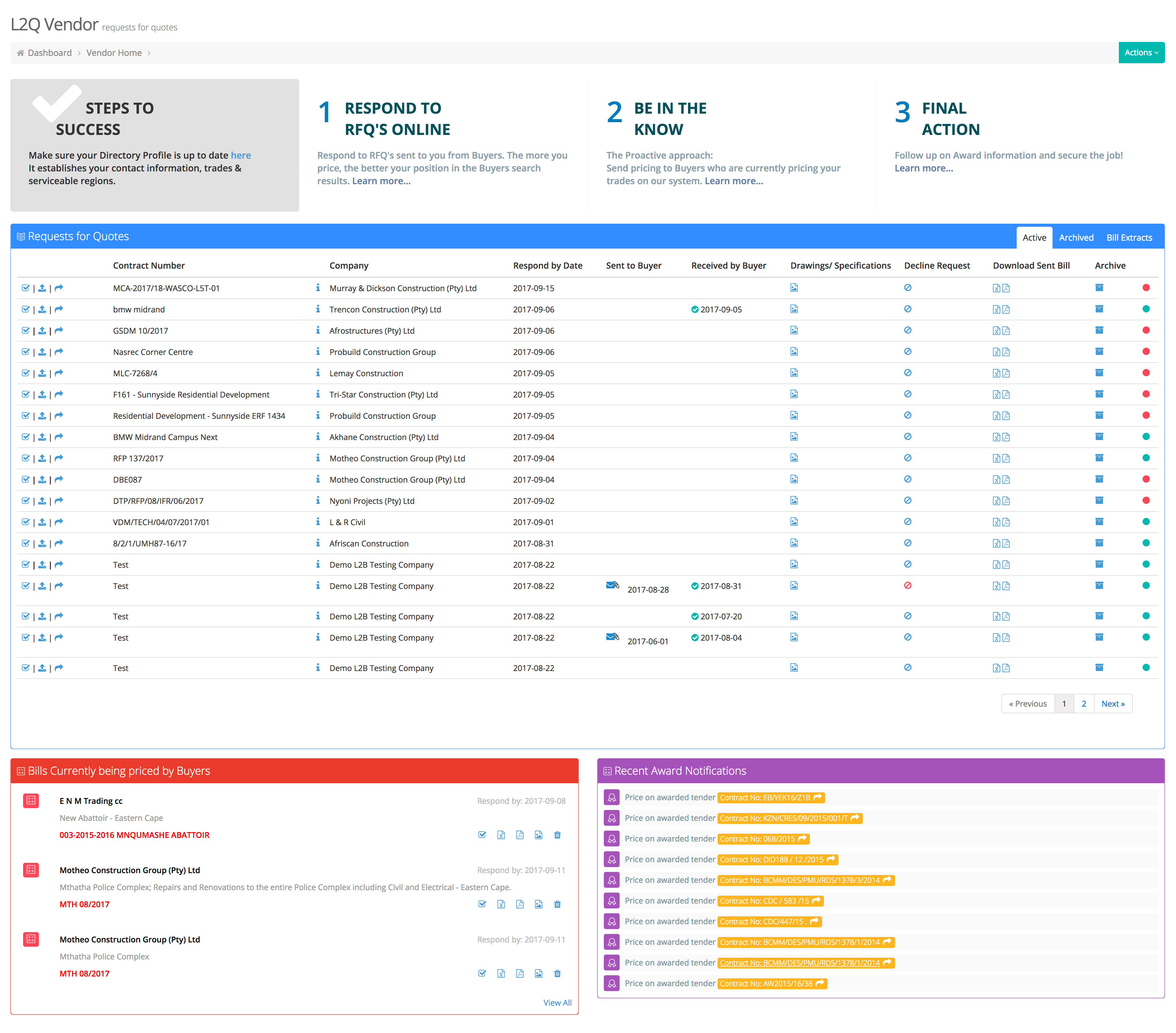
Task: Click green status dot for RFP 137/2017
Action: 1146,457
